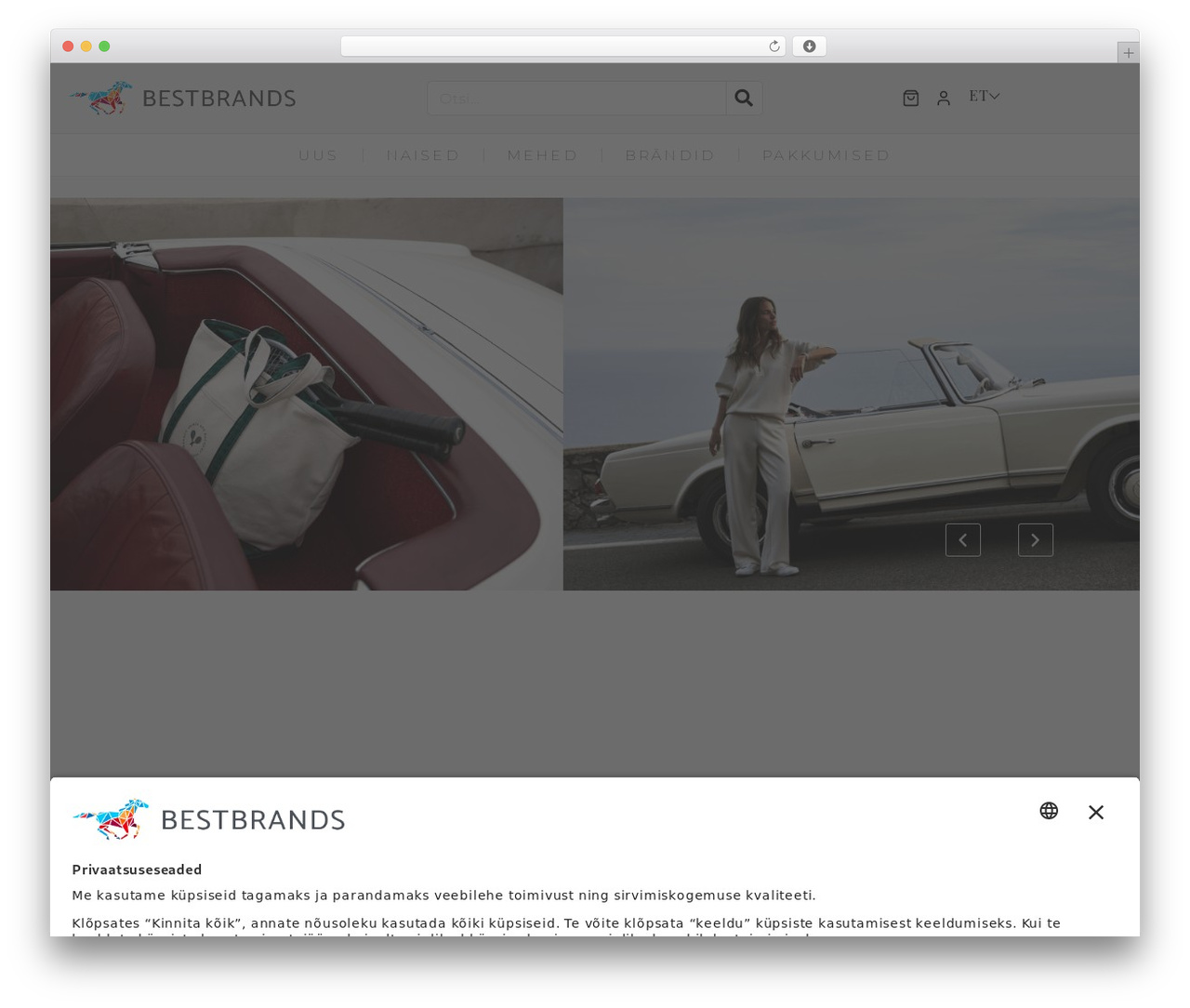The height and width of the screenshot is (1008, 1190).
Task: Open the shopping bag cart icon
Action: click(911, 98)
